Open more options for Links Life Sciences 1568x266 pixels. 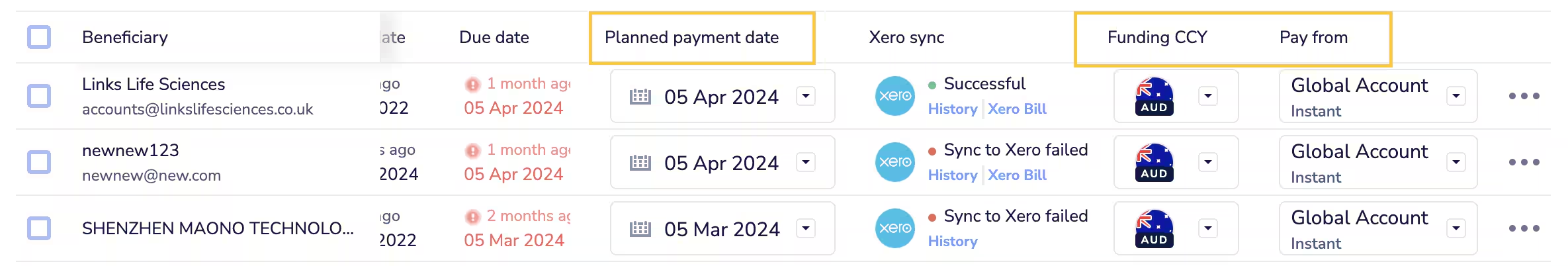tap(1524, 96)
